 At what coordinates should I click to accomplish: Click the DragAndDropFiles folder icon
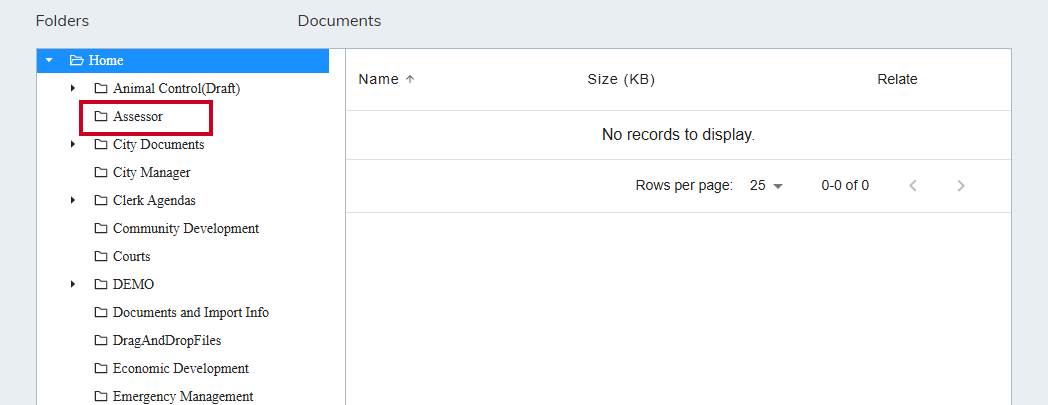pos(101,341)
